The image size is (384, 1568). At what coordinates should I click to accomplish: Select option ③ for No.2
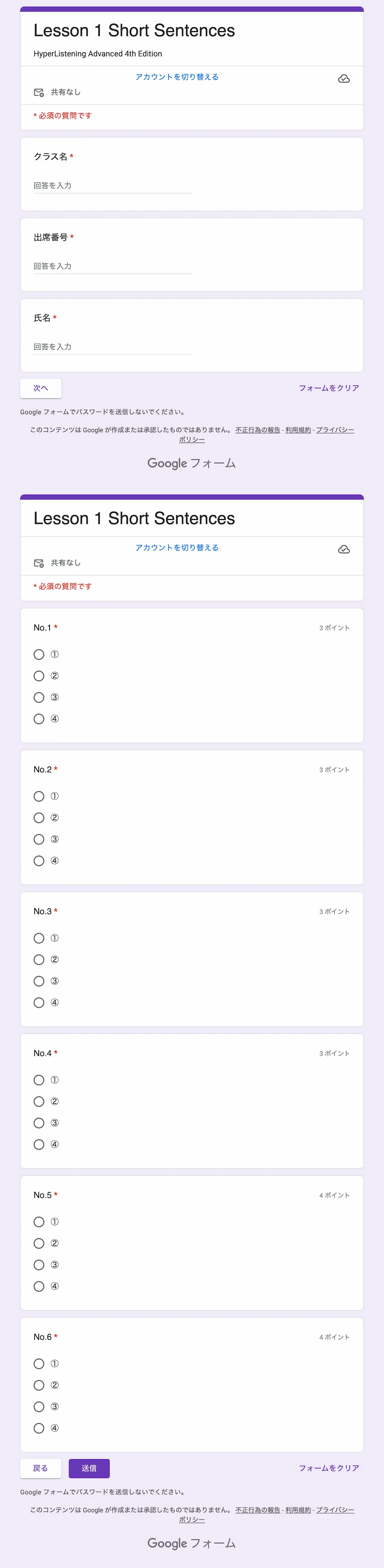point(39,839)
